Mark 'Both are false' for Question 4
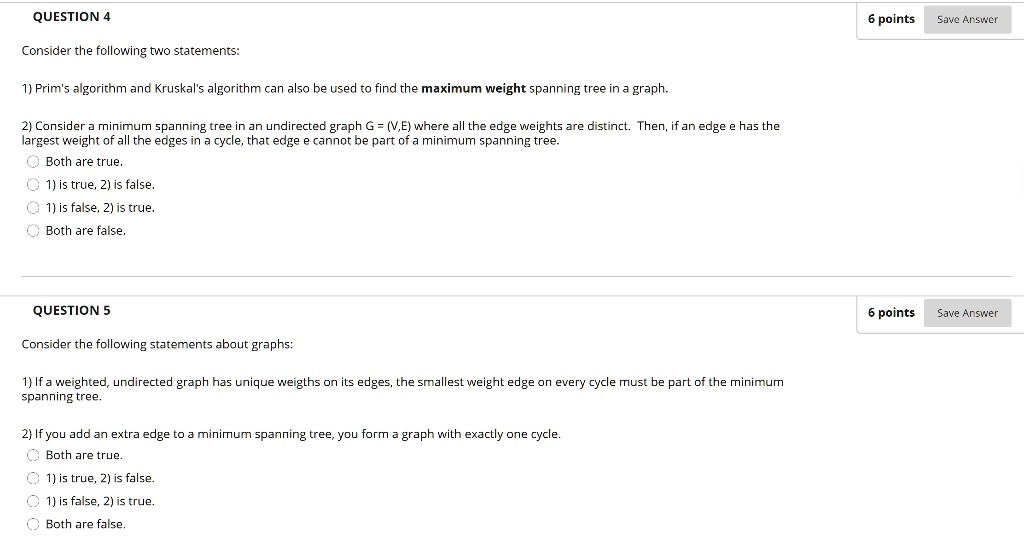The width and height of the screenshot is (1024, 550). [x=33, y=231]
